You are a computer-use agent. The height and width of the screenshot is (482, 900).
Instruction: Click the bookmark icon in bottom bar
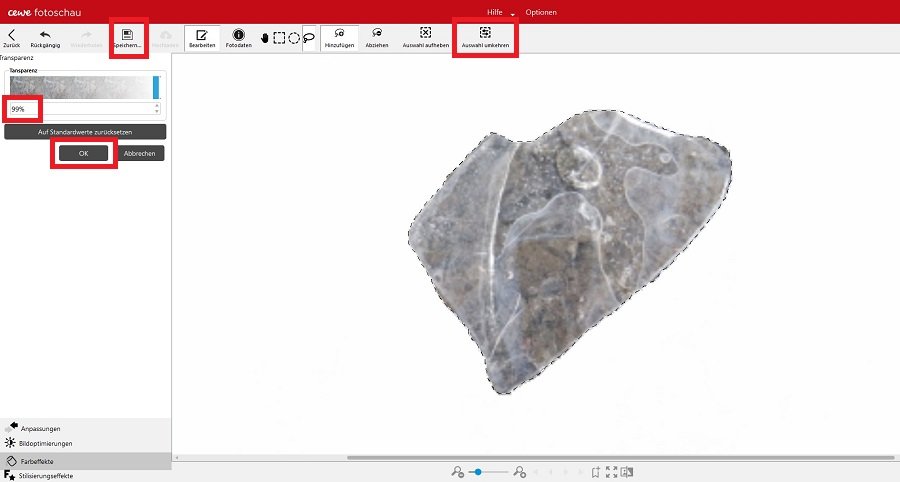[x=596, y=472]
